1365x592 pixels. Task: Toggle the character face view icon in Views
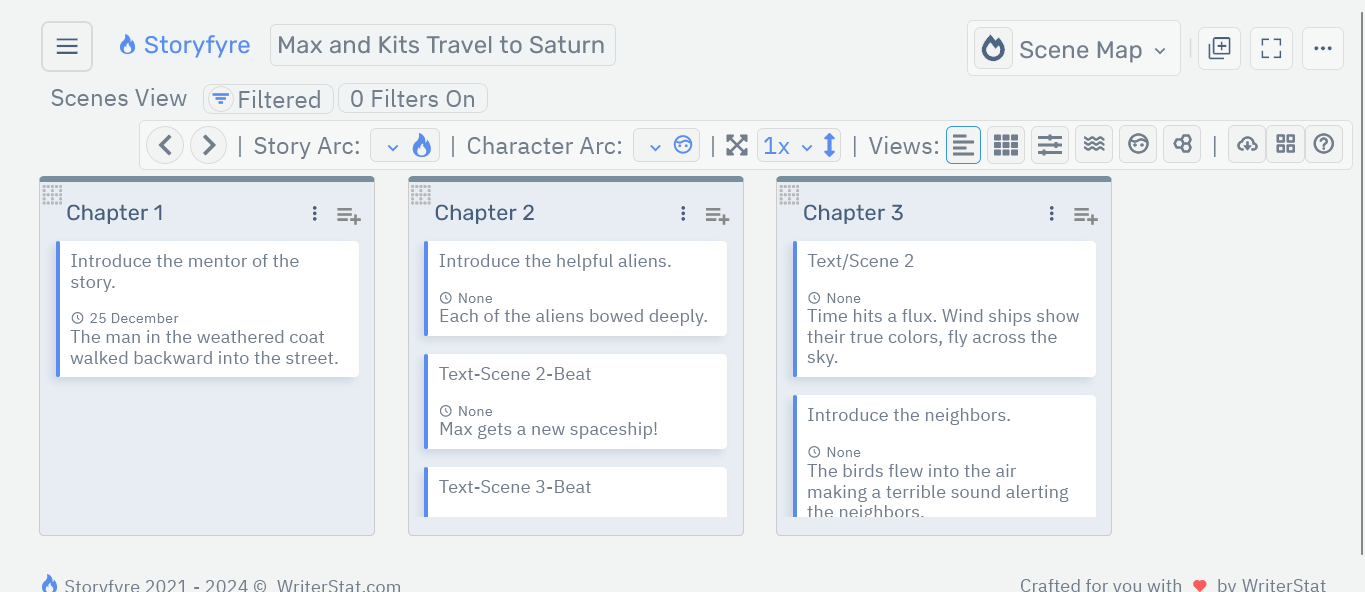pyautogui.click(x=1138, y=145)
